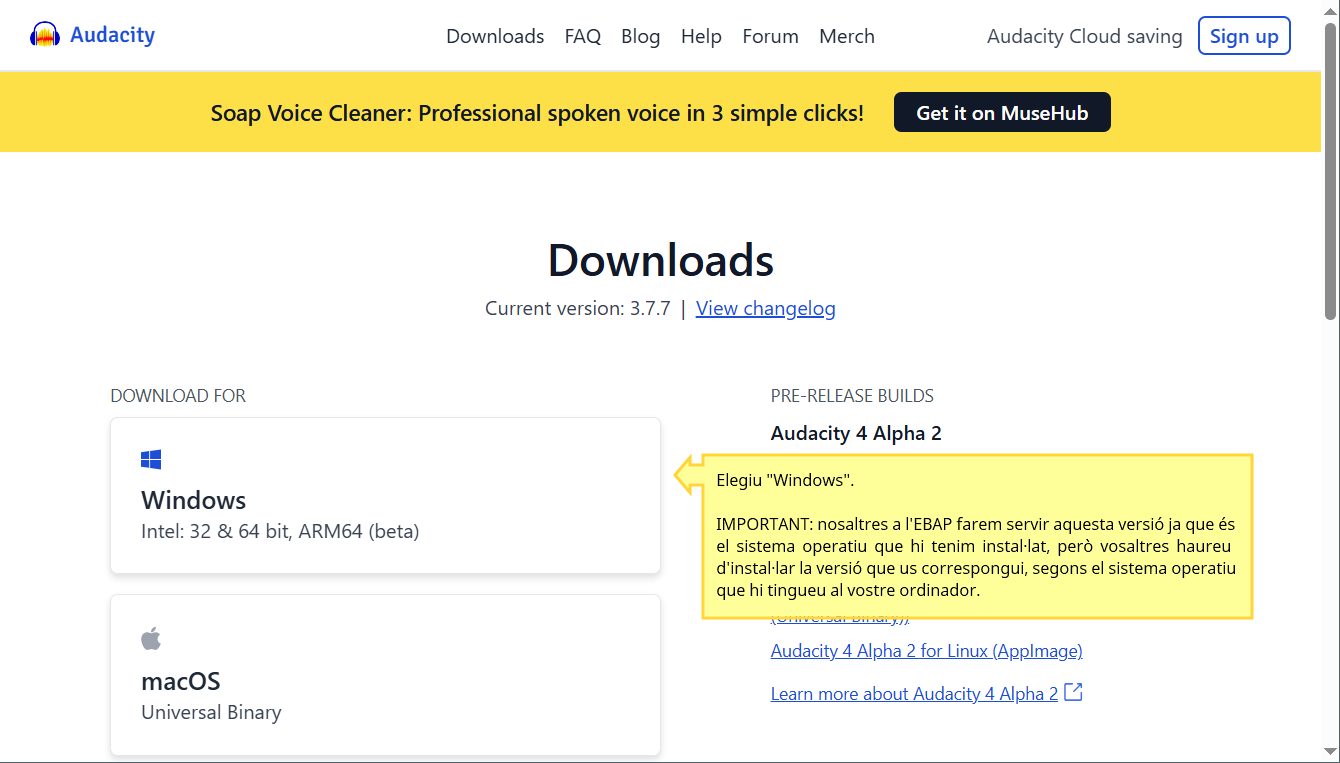Select Help in the top navigation
The width and height of the screenshot is (1340, 763).
click(701, 36)
